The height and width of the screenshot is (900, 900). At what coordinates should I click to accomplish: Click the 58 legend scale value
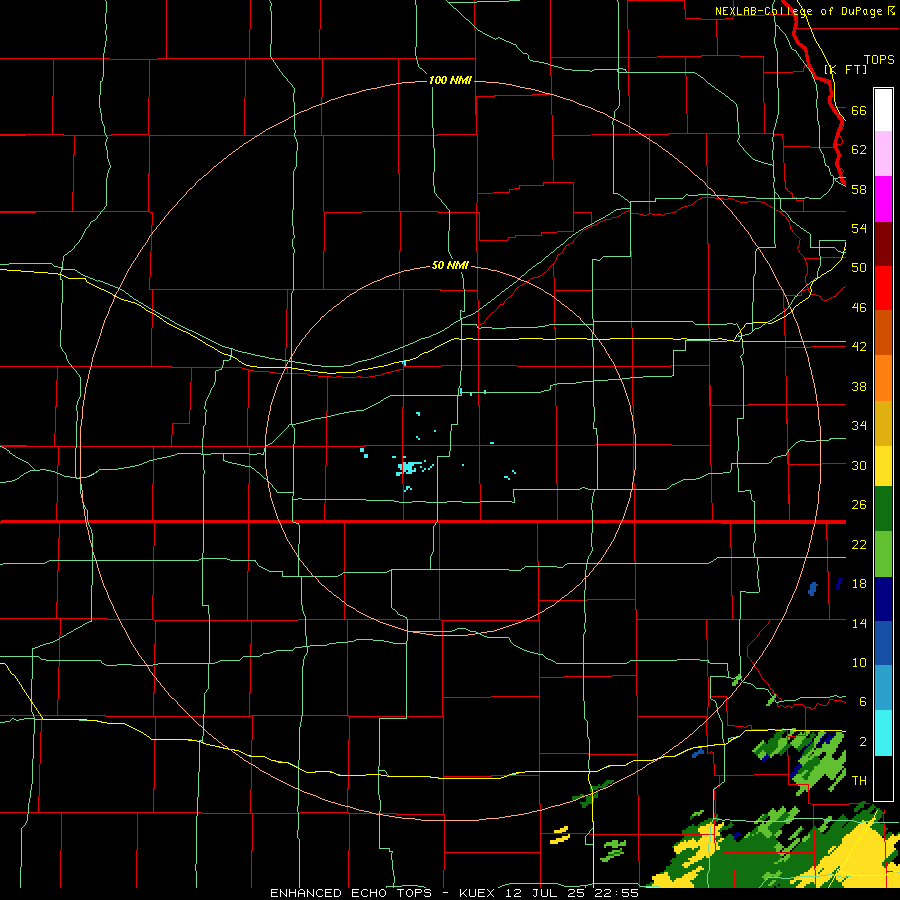tap(859, 189)
